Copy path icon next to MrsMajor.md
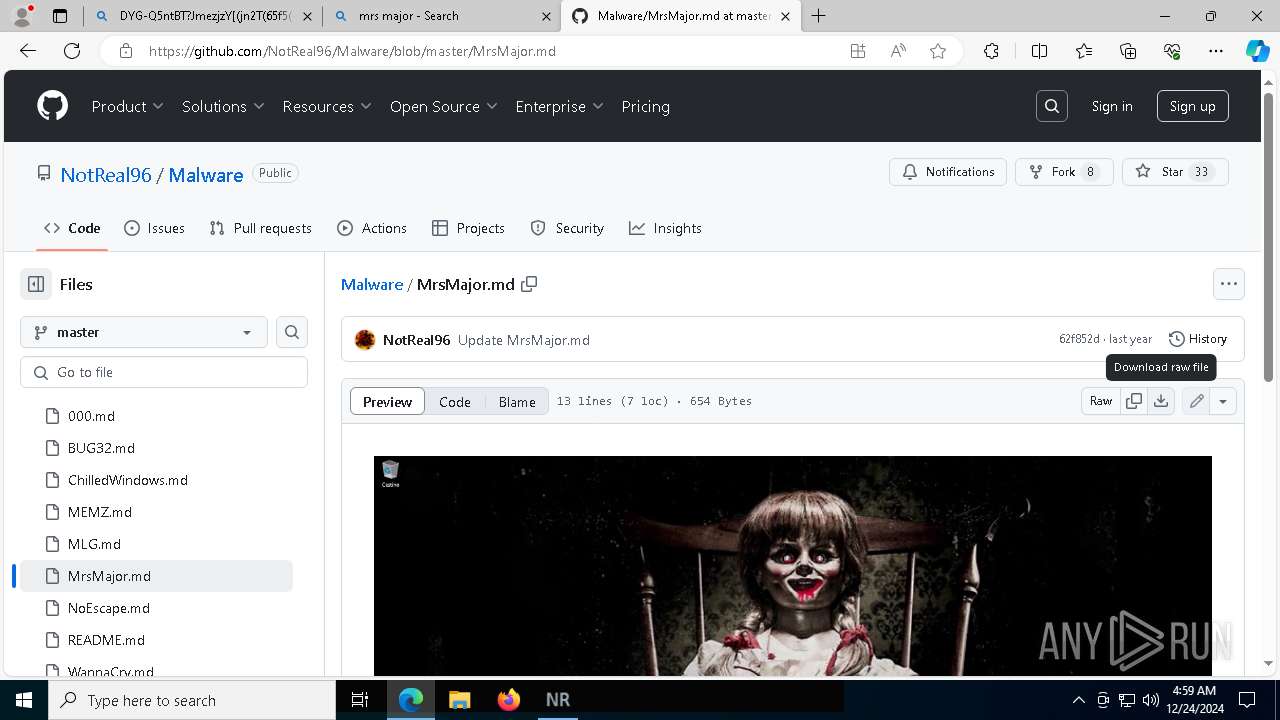1280x720 pixels. coord(529,284)
